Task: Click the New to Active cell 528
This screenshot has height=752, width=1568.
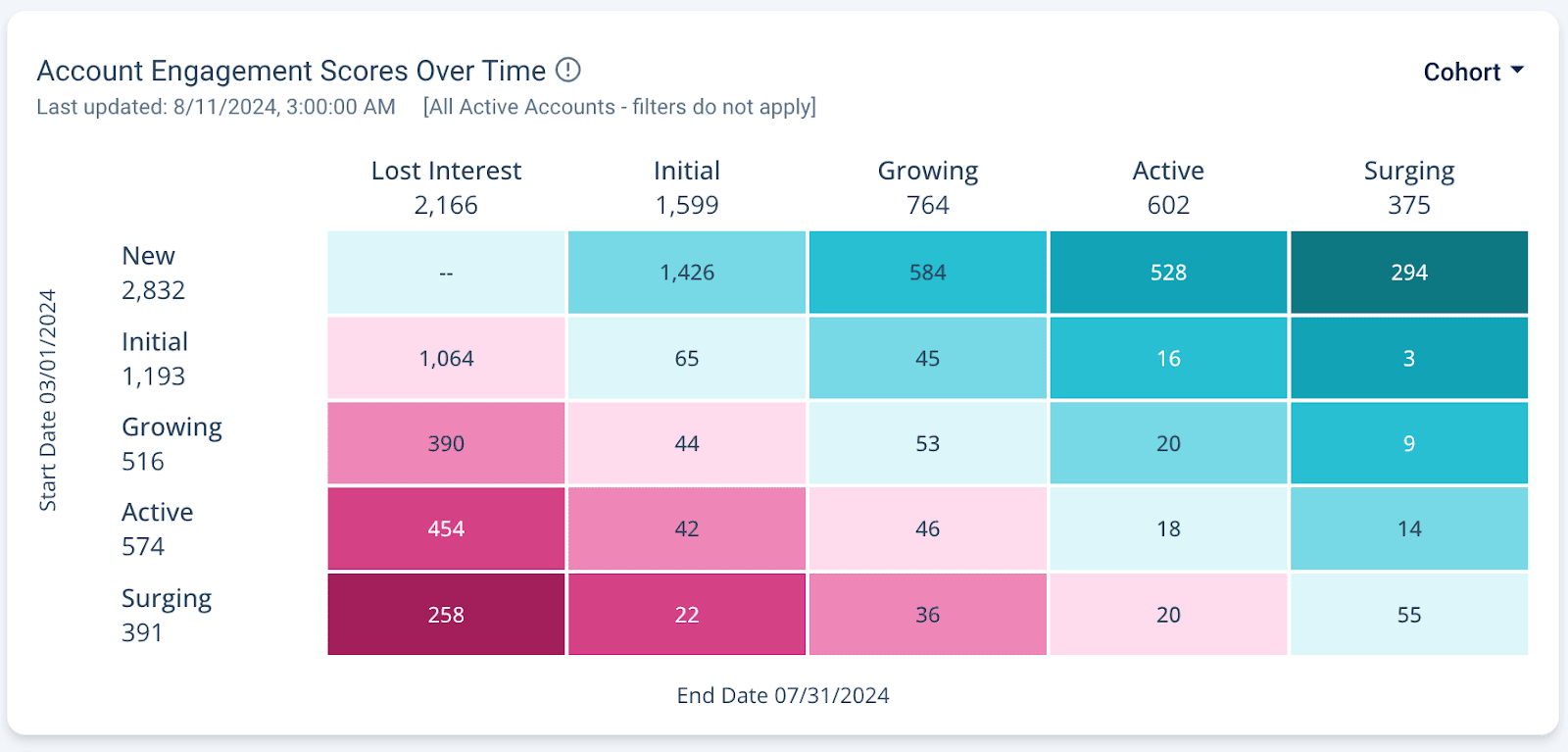Action: tap(1168, 273)
